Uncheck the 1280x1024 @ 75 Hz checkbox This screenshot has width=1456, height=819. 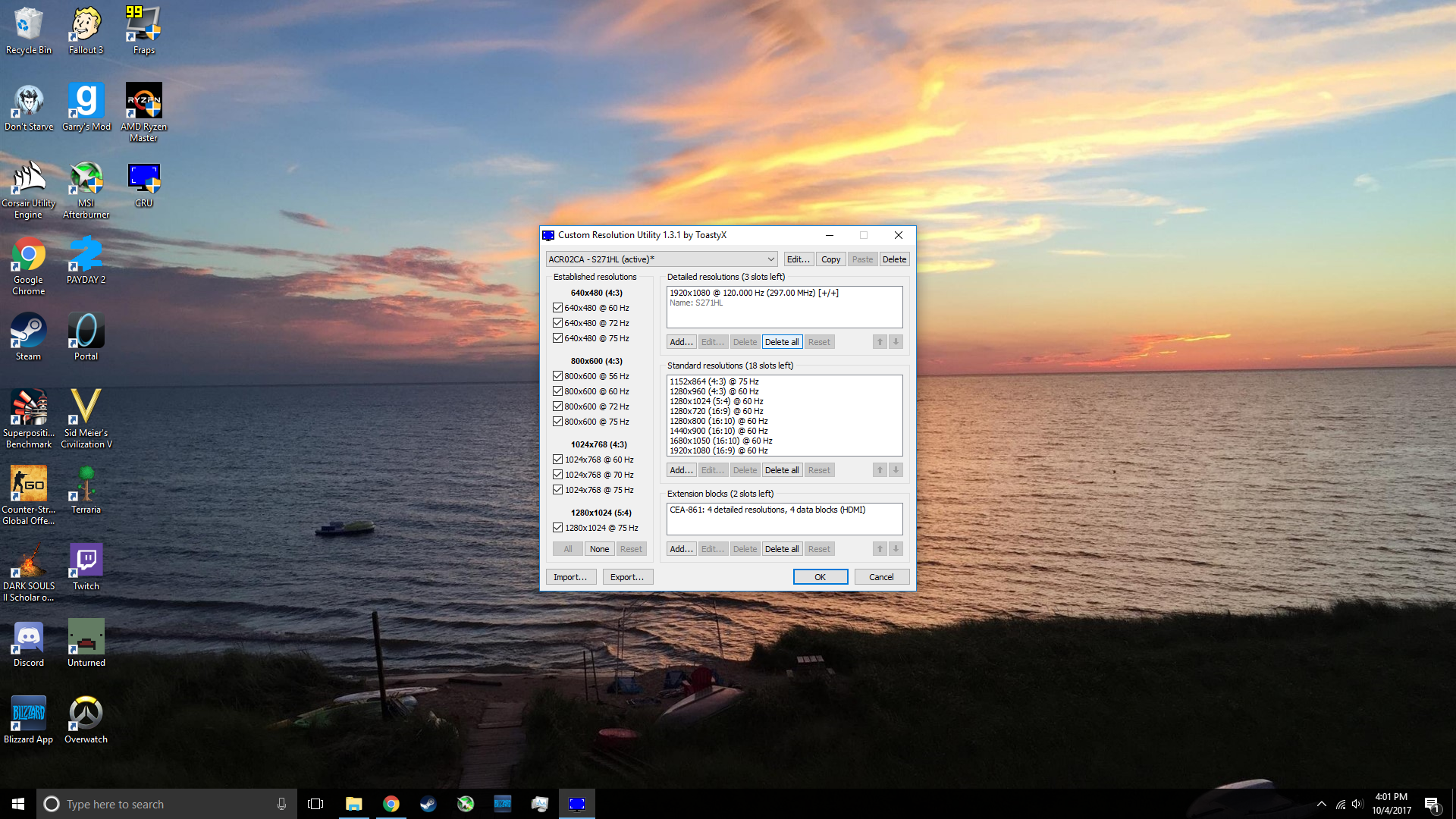[557, 528]
